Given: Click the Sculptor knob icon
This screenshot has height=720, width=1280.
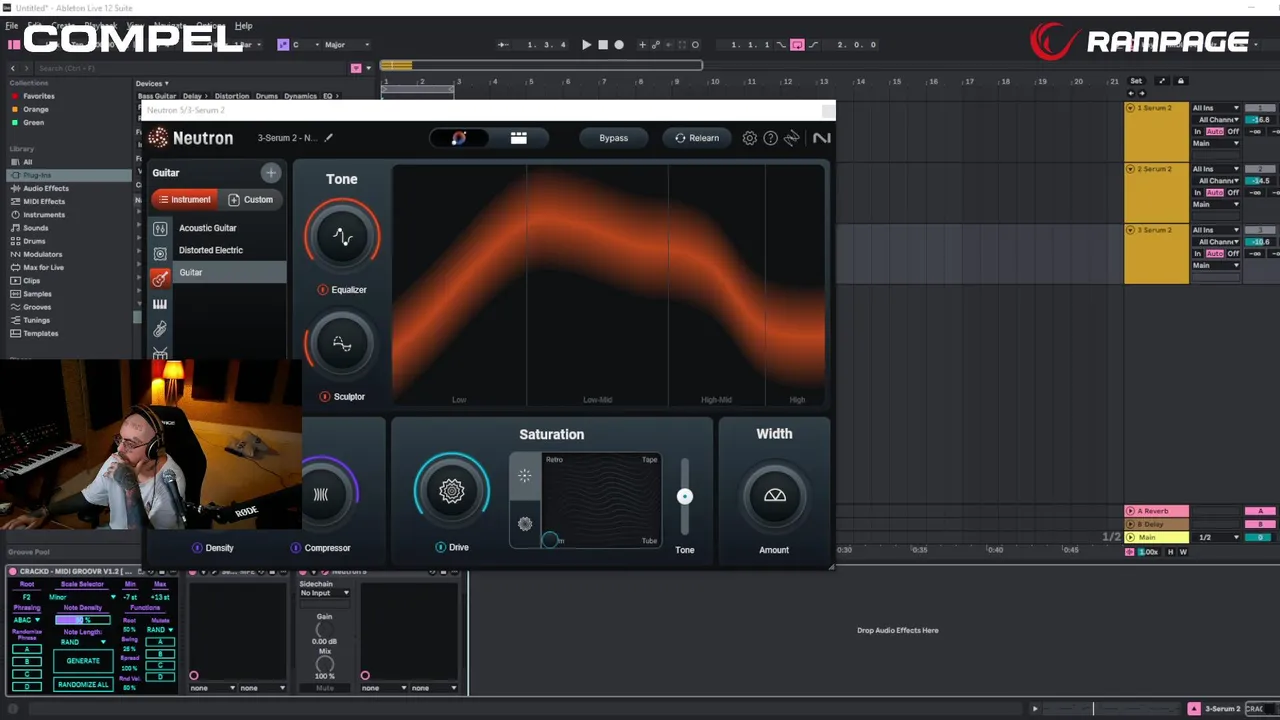Looking at the screenshot, I should click(342, 344).
